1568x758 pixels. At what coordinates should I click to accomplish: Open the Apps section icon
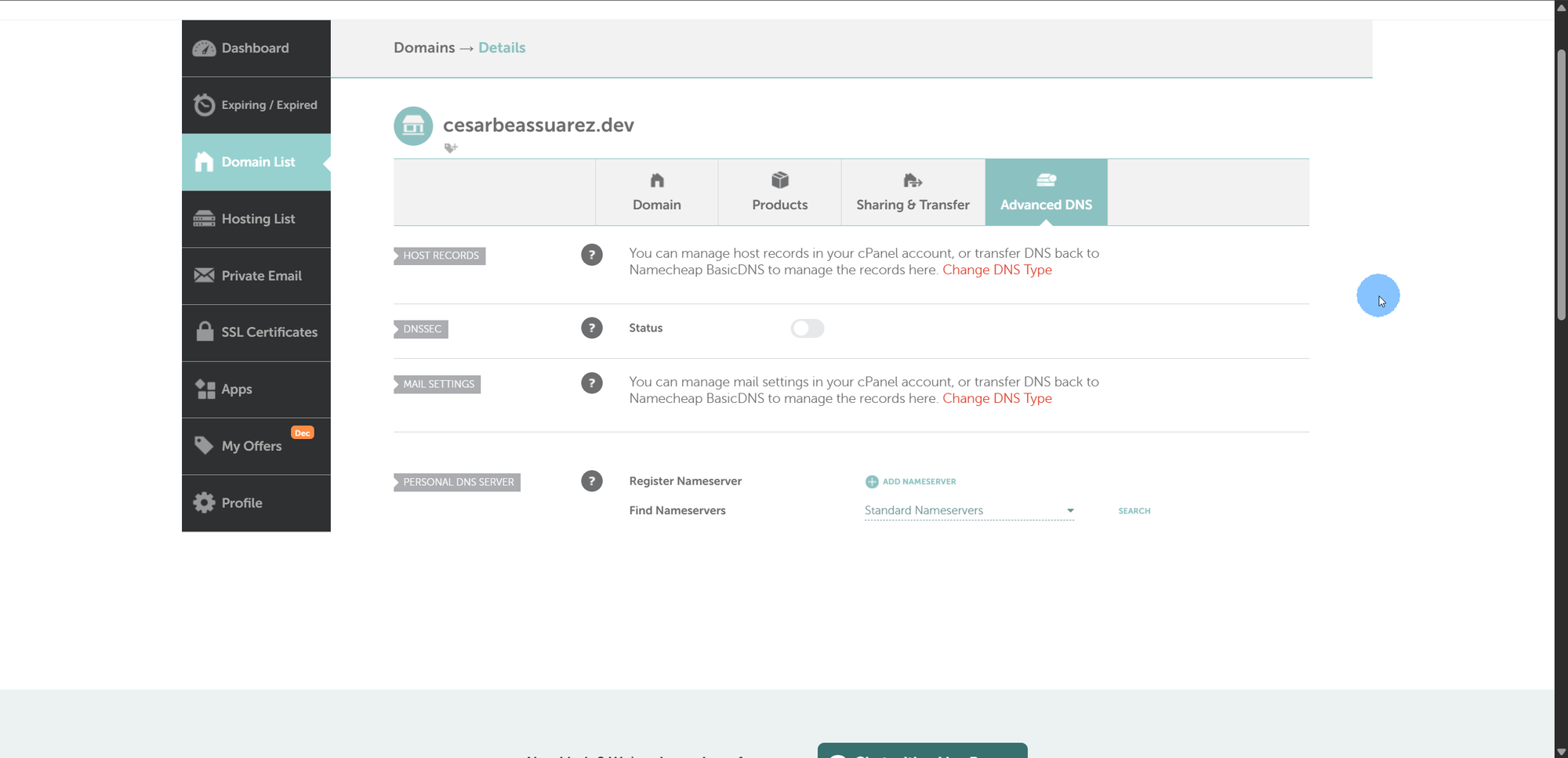[x=204, y=389]
